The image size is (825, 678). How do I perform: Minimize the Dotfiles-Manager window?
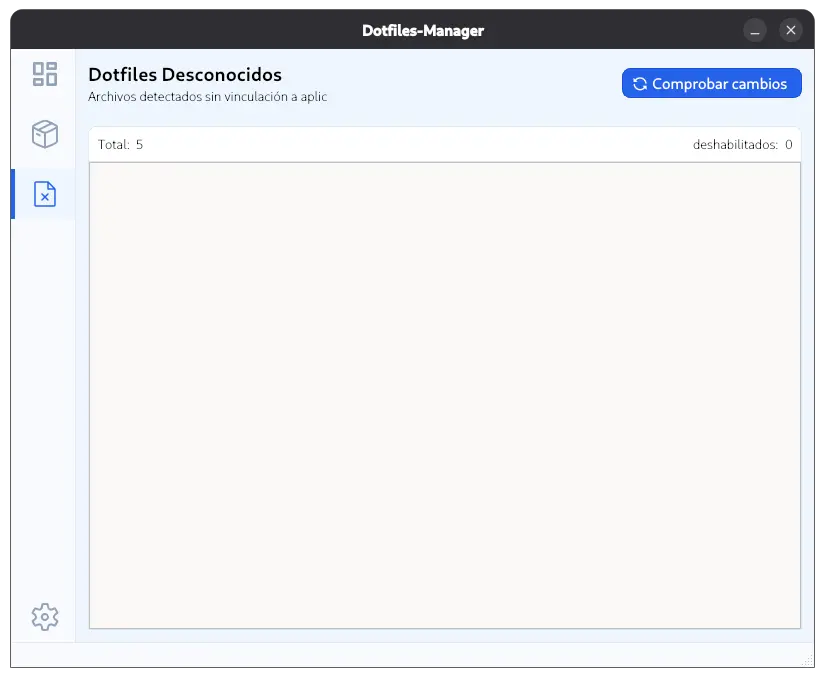coord(757,30)
